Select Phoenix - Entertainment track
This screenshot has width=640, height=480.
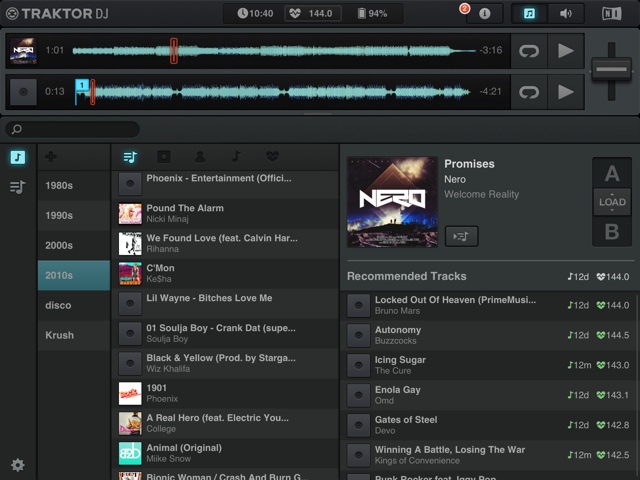click(225, 184)
